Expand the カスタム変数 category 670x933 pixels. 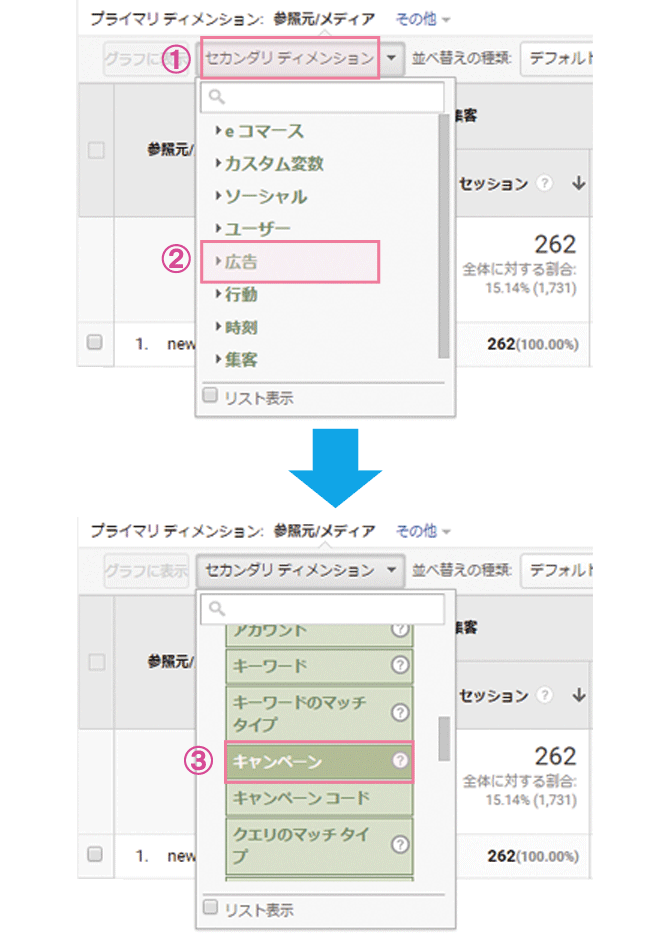(x=270, y=164)
